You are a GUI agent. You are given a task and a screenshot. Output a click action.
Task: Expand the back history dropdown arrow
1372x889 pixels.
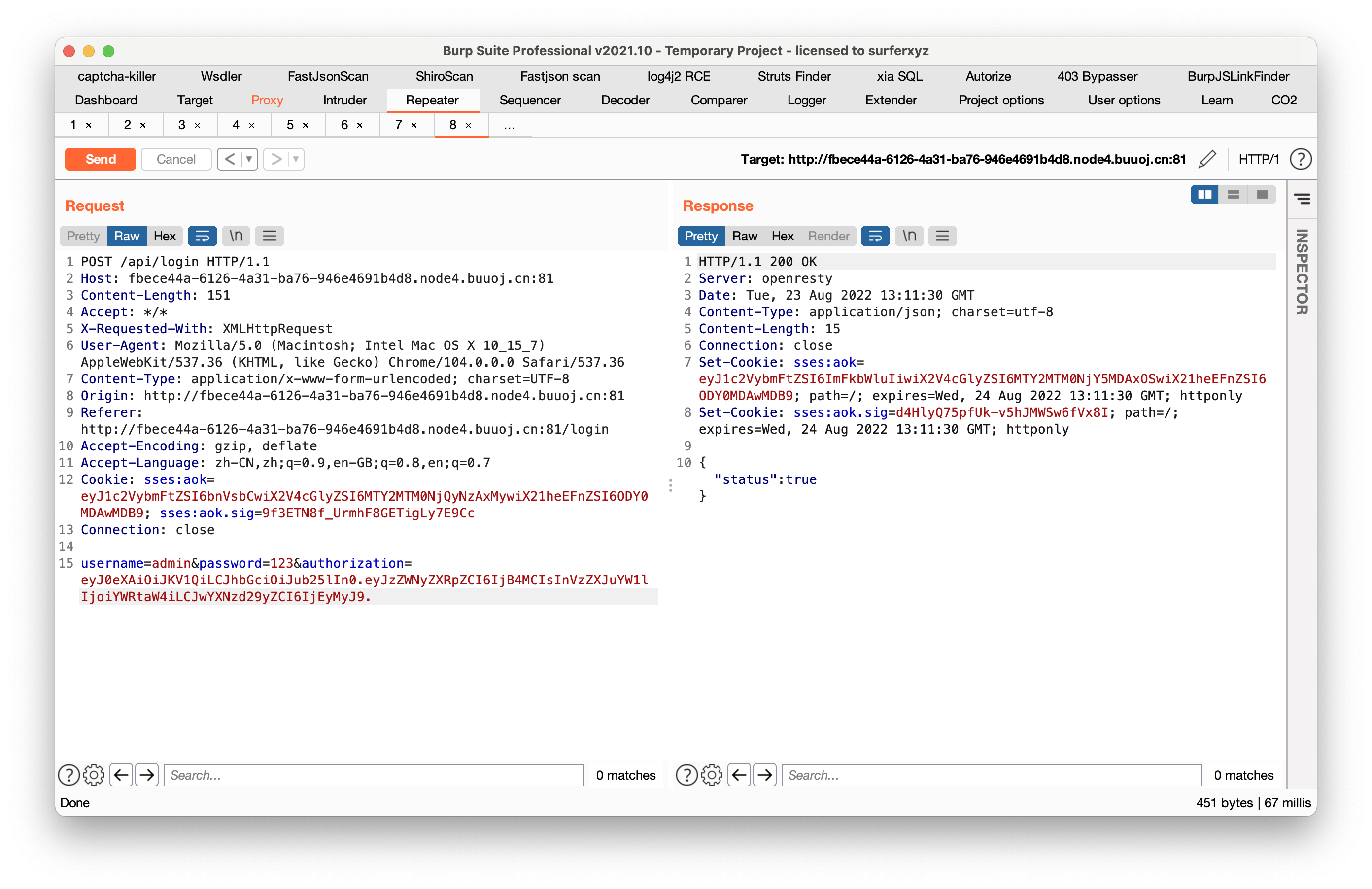tap(250, 159)
